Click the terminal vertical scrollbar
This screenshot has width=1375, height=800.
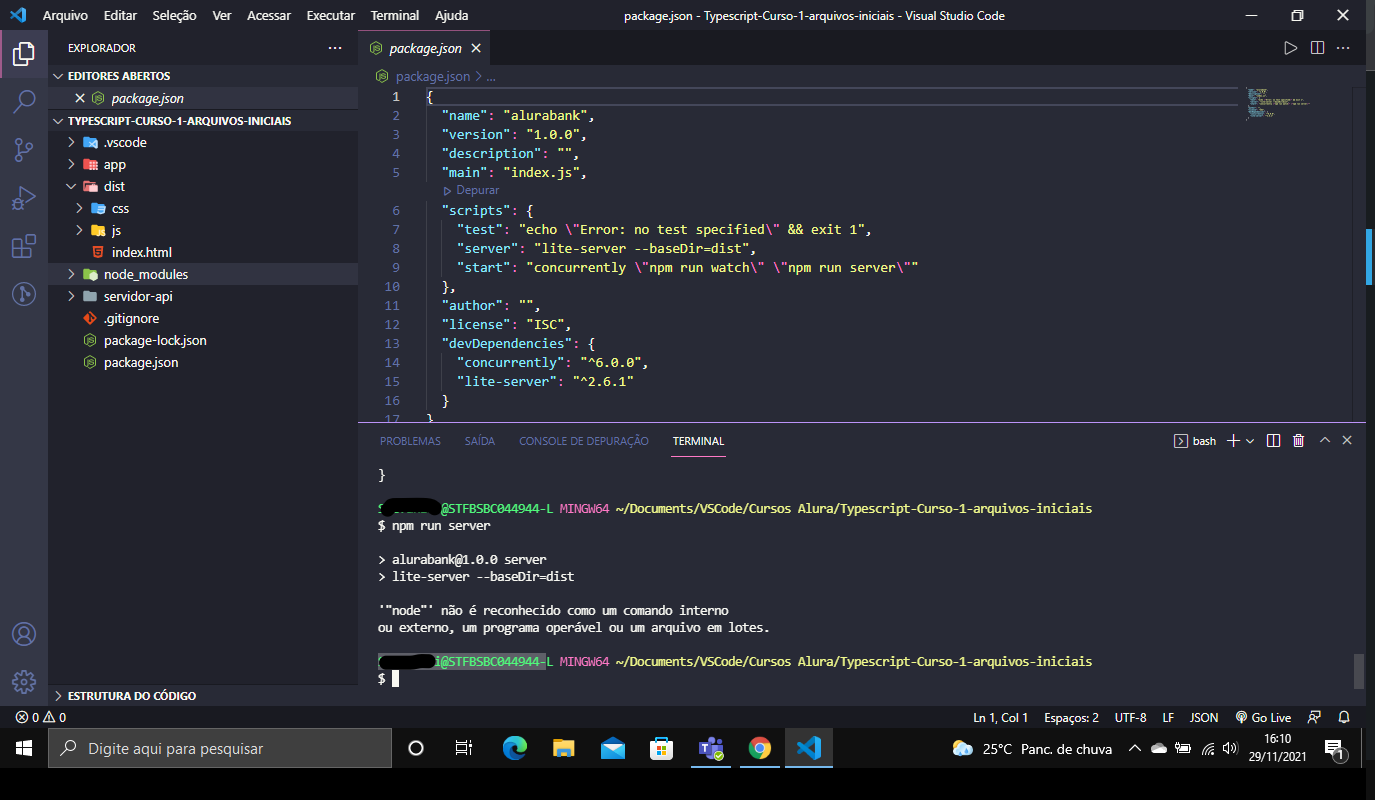[x=1359, y=671]
